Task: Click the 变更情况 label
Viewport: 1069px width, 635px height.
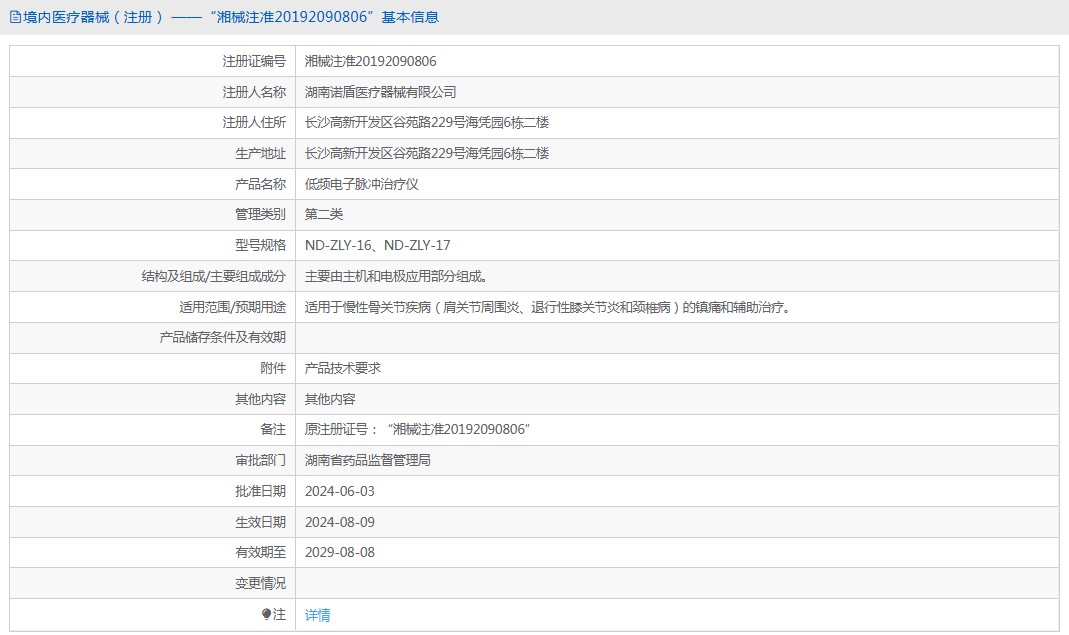Action: pos(260,583)
